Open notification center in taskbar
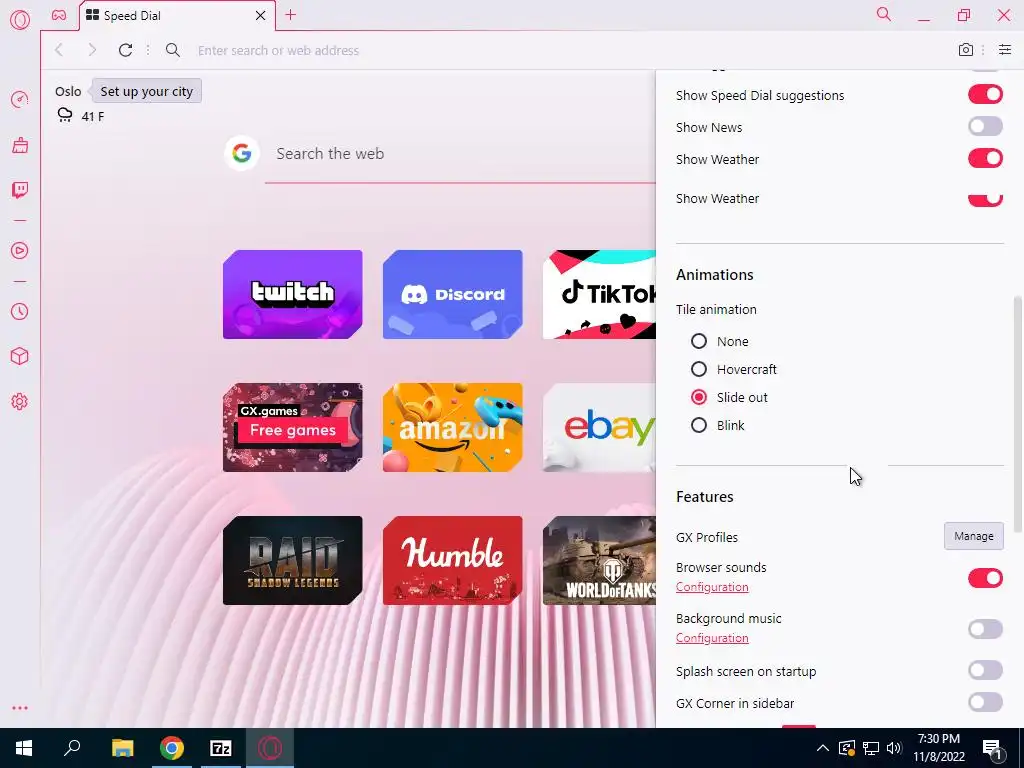The image size is (1024, 768). pos(993,749)
